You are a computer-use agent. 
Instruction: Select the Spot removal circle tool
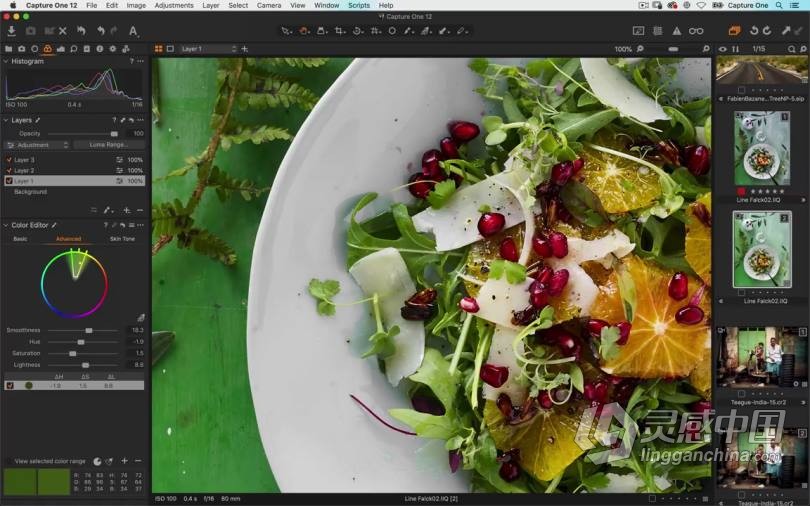tap(392, 31)
